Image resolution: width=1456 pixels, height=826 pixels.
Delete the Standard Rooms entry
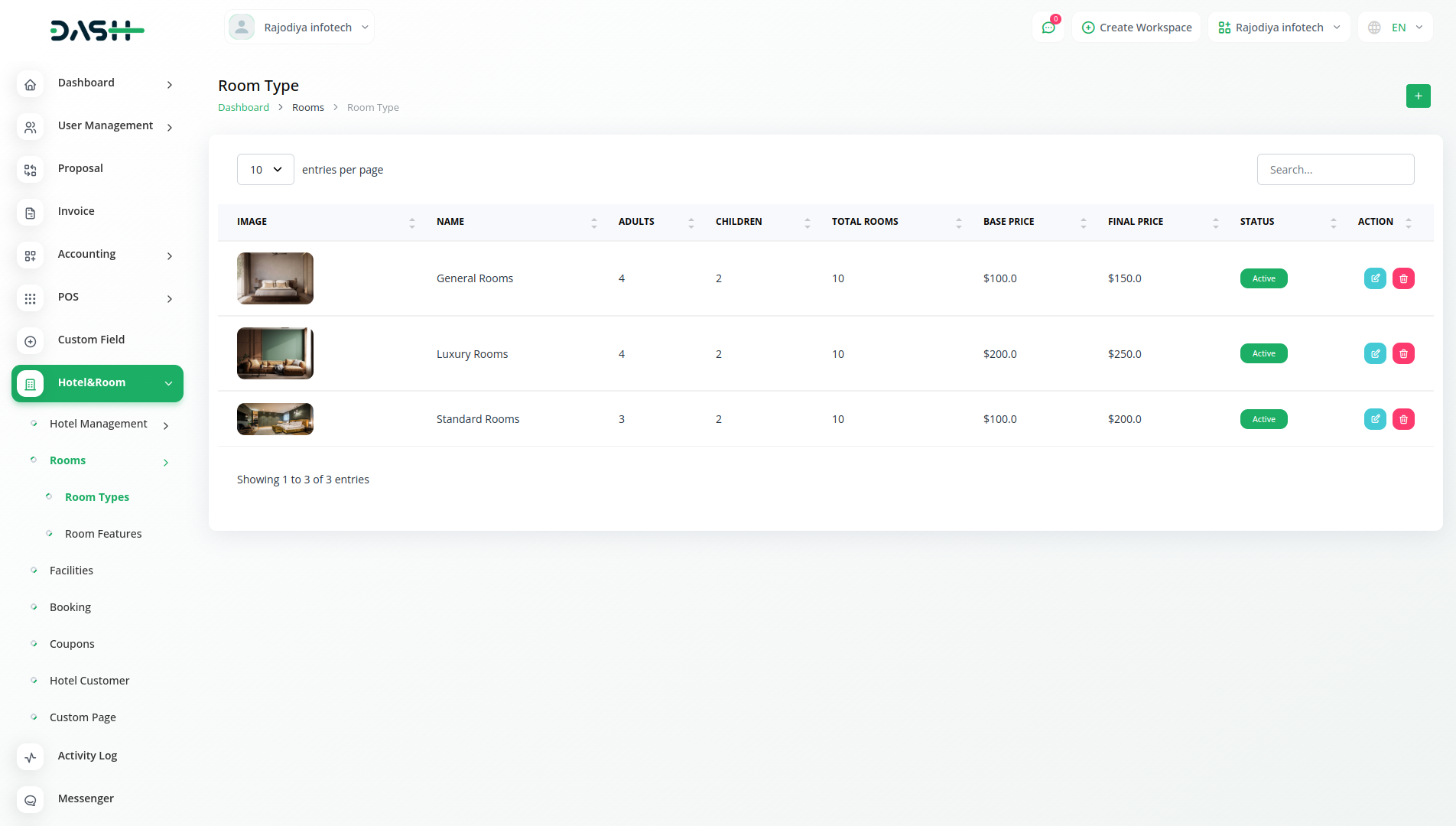pos(1403,419)
